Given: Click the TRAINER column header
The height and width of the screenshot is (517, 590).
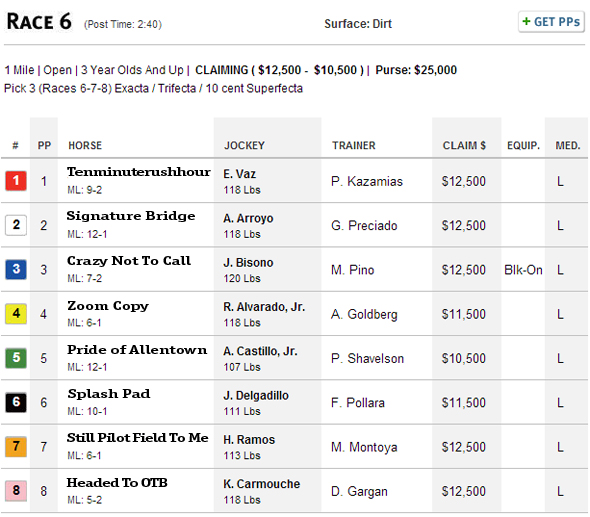Looking at the screenshot, I should pyautogui.click(x=354, y=146).
